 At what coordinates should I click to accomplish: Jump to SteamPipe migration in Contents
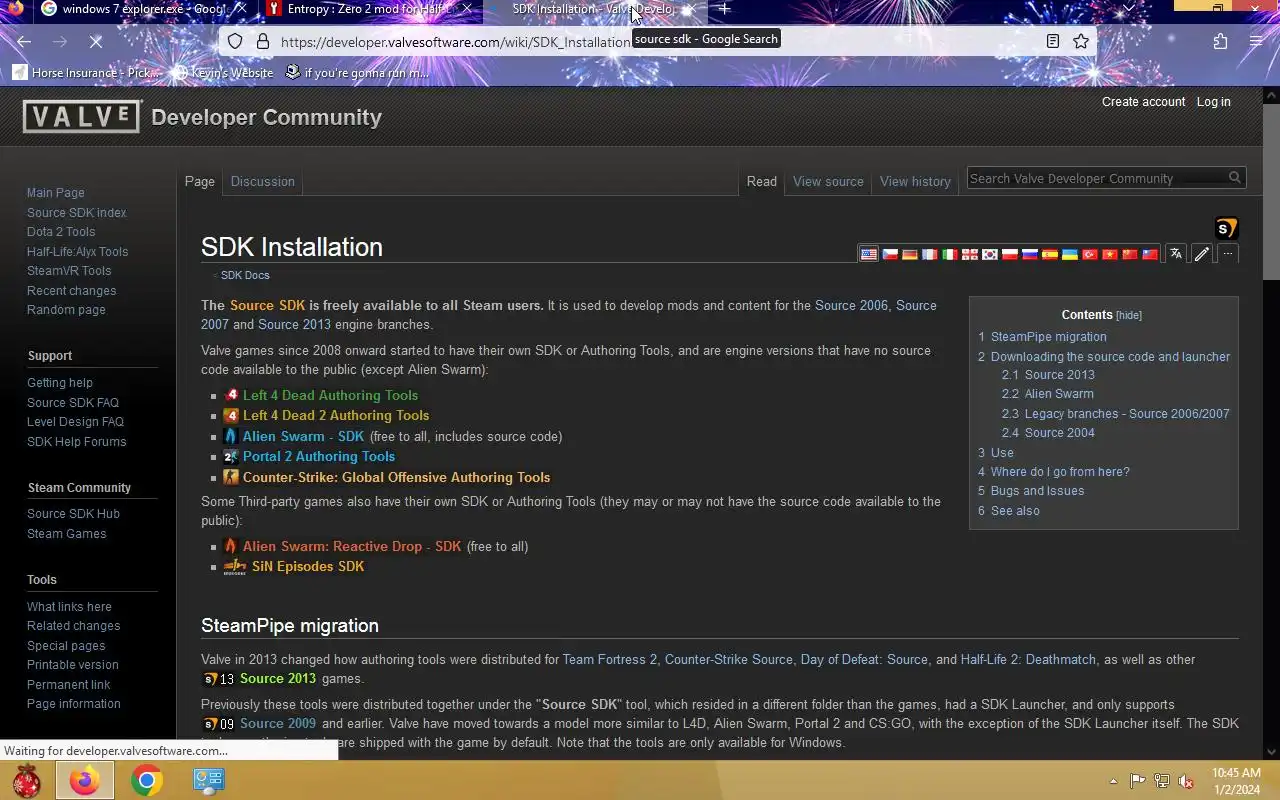point(1048,337)
